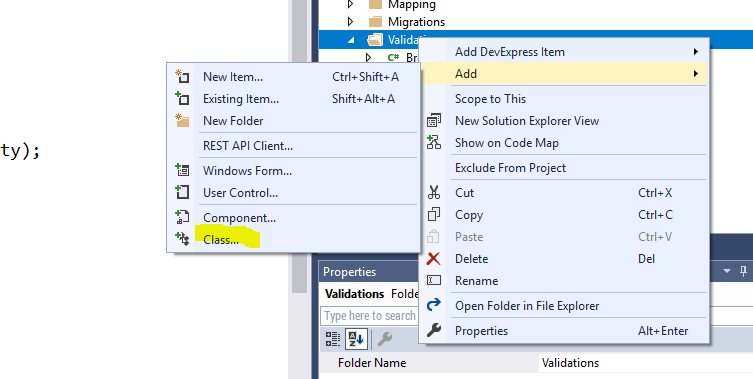Click the Existing Item icon

tap(182, 98)
